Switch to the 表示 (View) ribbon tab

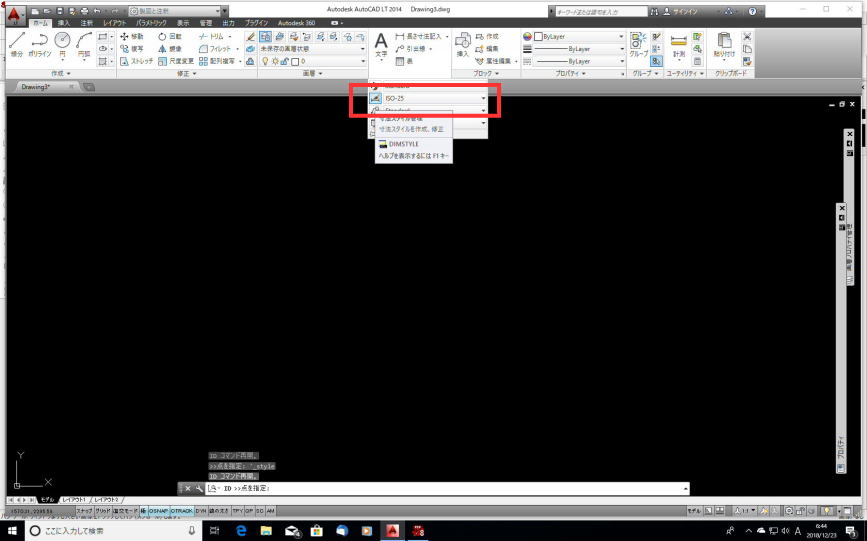click(x=183, y=23)
